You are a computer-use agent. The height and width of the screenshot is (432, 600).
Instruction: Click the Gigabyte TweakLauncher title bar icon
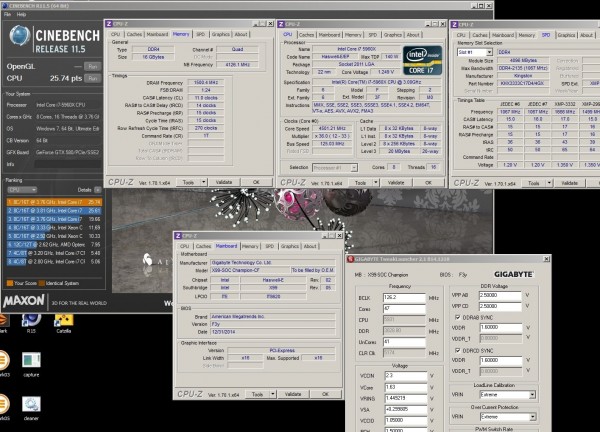click(350, 259)
